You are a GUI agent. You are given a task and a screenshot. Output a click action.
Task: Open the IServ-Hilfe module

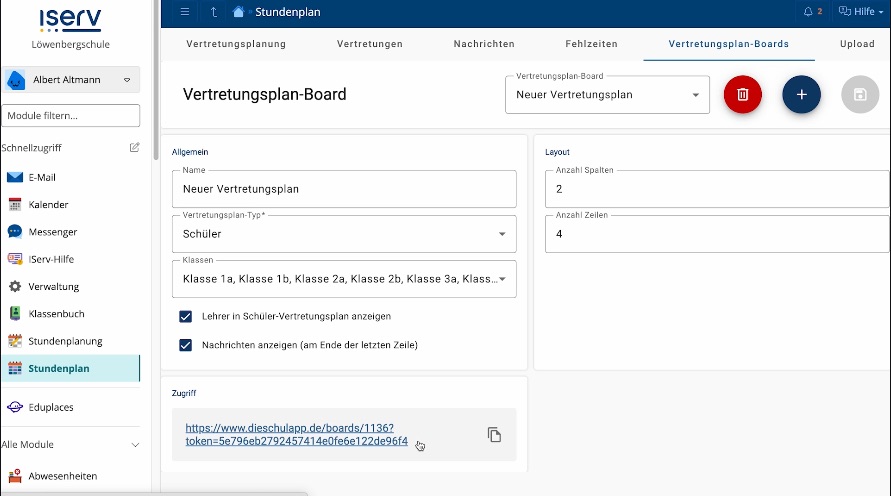70,259
